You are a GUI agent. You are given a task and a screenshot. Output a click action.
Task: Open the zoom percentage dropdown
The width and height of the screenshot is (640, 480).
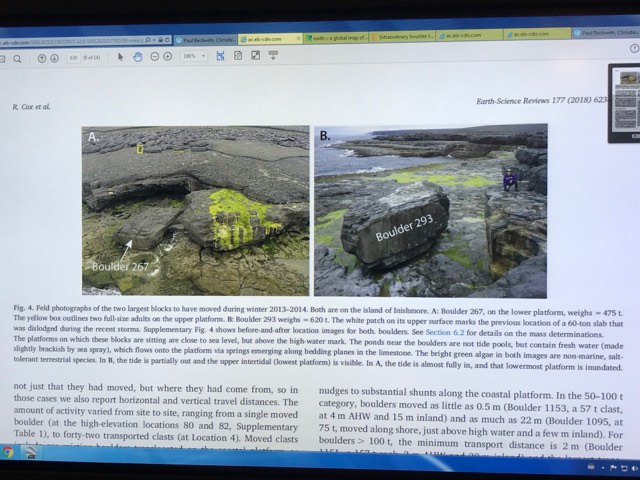click(x=194, y=57)
